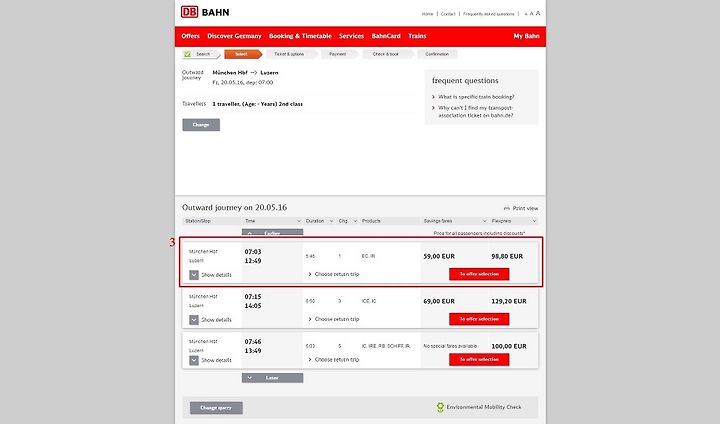Click the DB Bahn logo

205,12
